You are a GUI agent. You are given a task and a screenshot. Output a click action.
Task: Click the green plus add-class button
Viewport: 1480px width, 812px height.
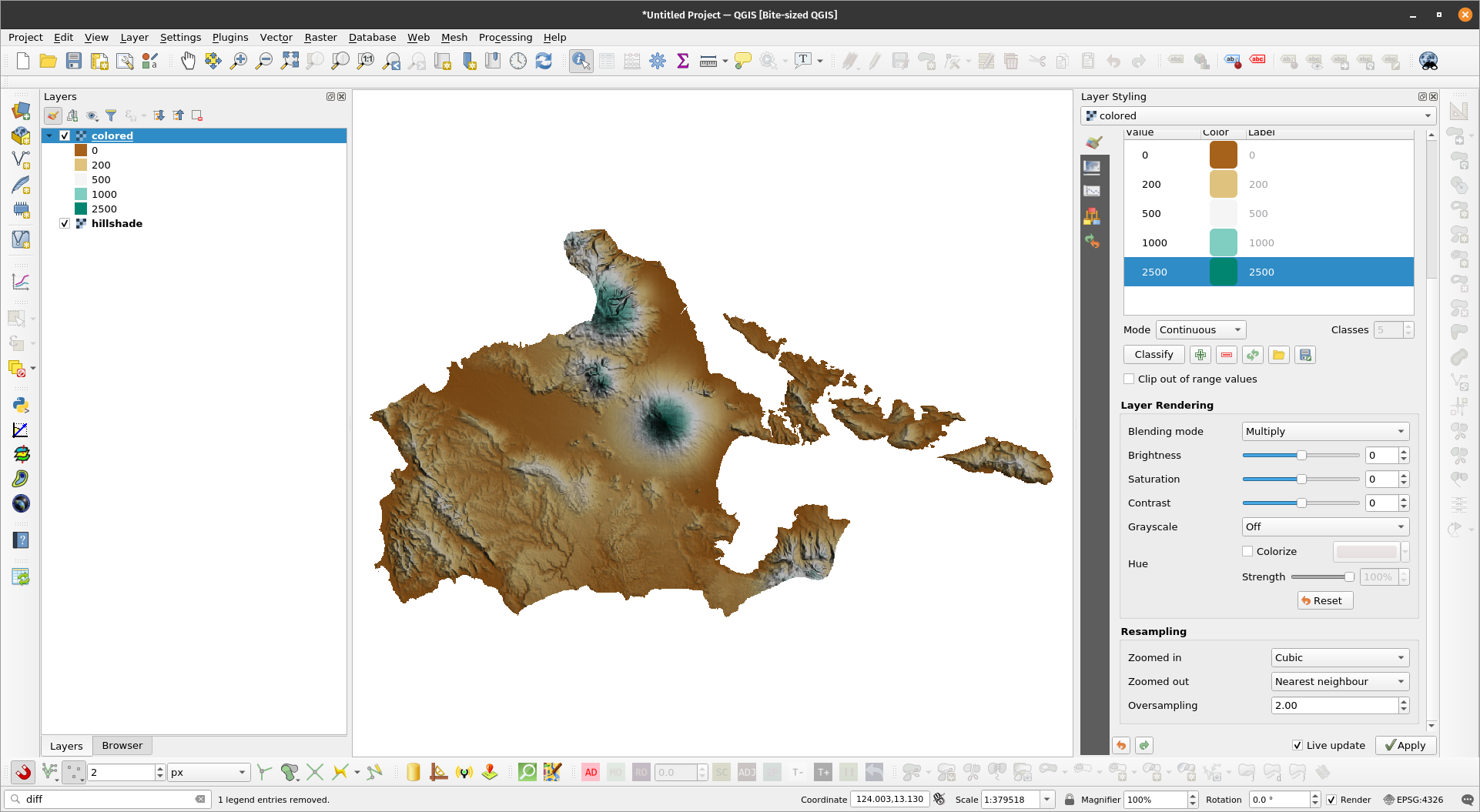[1200, 355]
